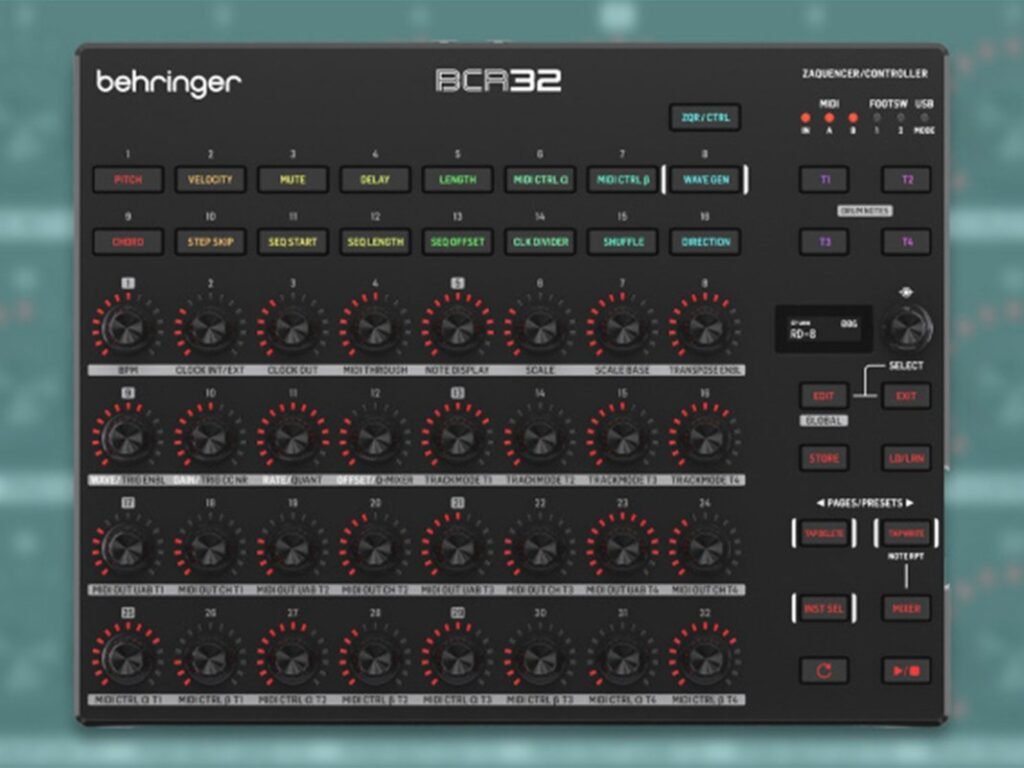Click the RATE/QUANT knob 11

click(292, 436)
